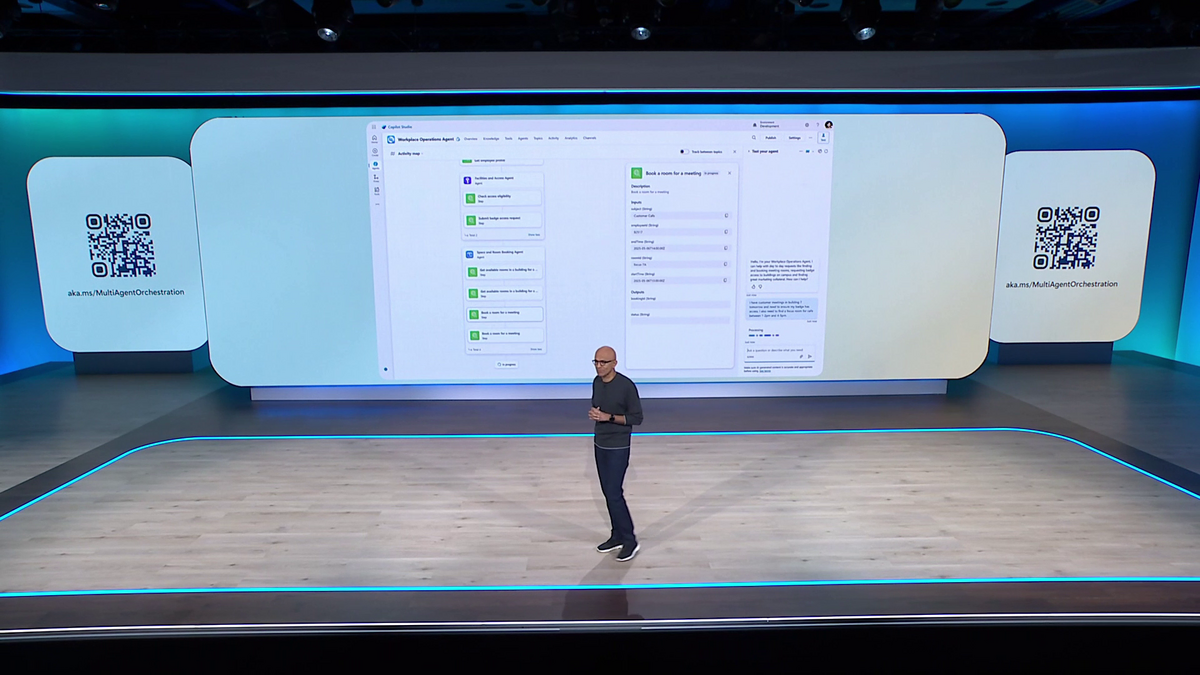1200x675 pixels.
Task: Click the right aka.ms/MultiAgentOrchestration text
Action: 1062,284
